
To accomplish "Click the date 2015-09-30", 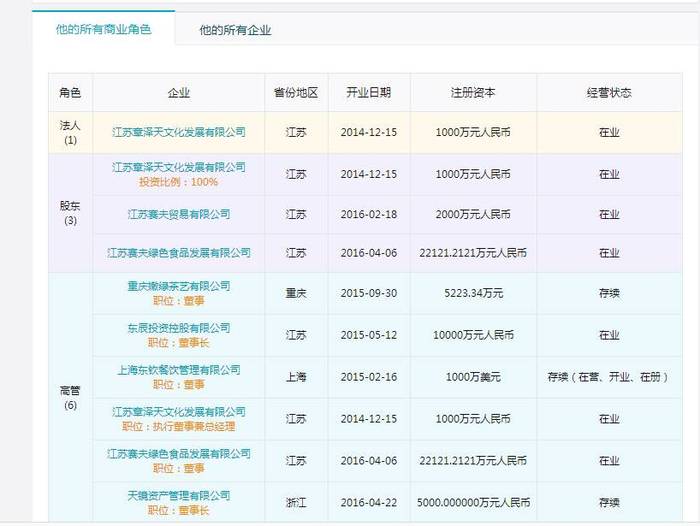I will click(369, 293).
